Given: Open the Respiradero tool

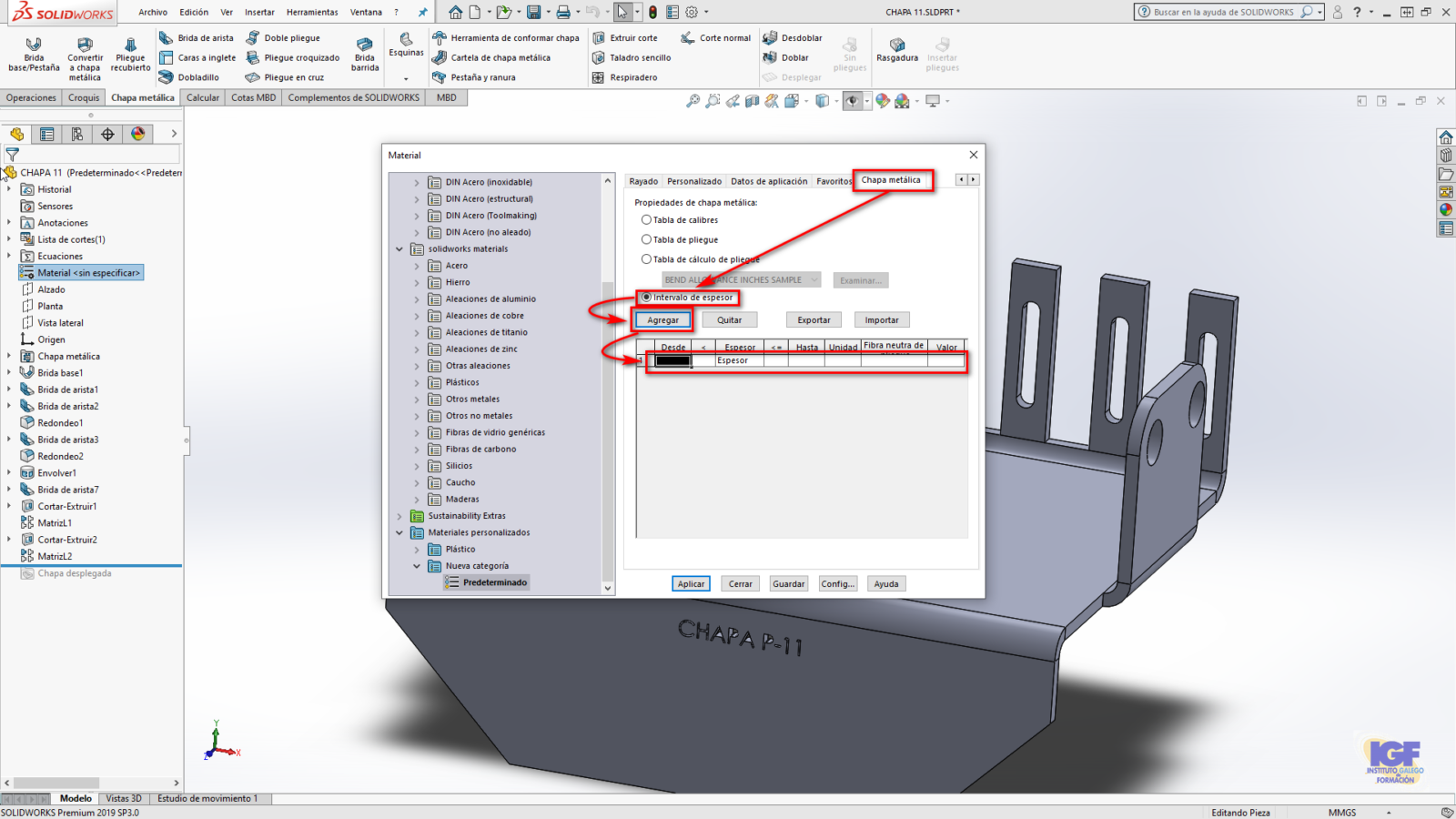Looking at the screenshot, I should coord(599,77).
